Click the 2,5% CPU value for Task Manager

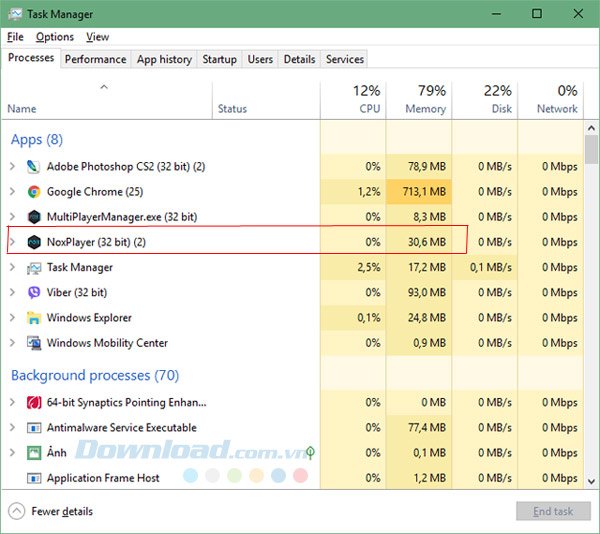pyautogui.click(x=369, y=267)
